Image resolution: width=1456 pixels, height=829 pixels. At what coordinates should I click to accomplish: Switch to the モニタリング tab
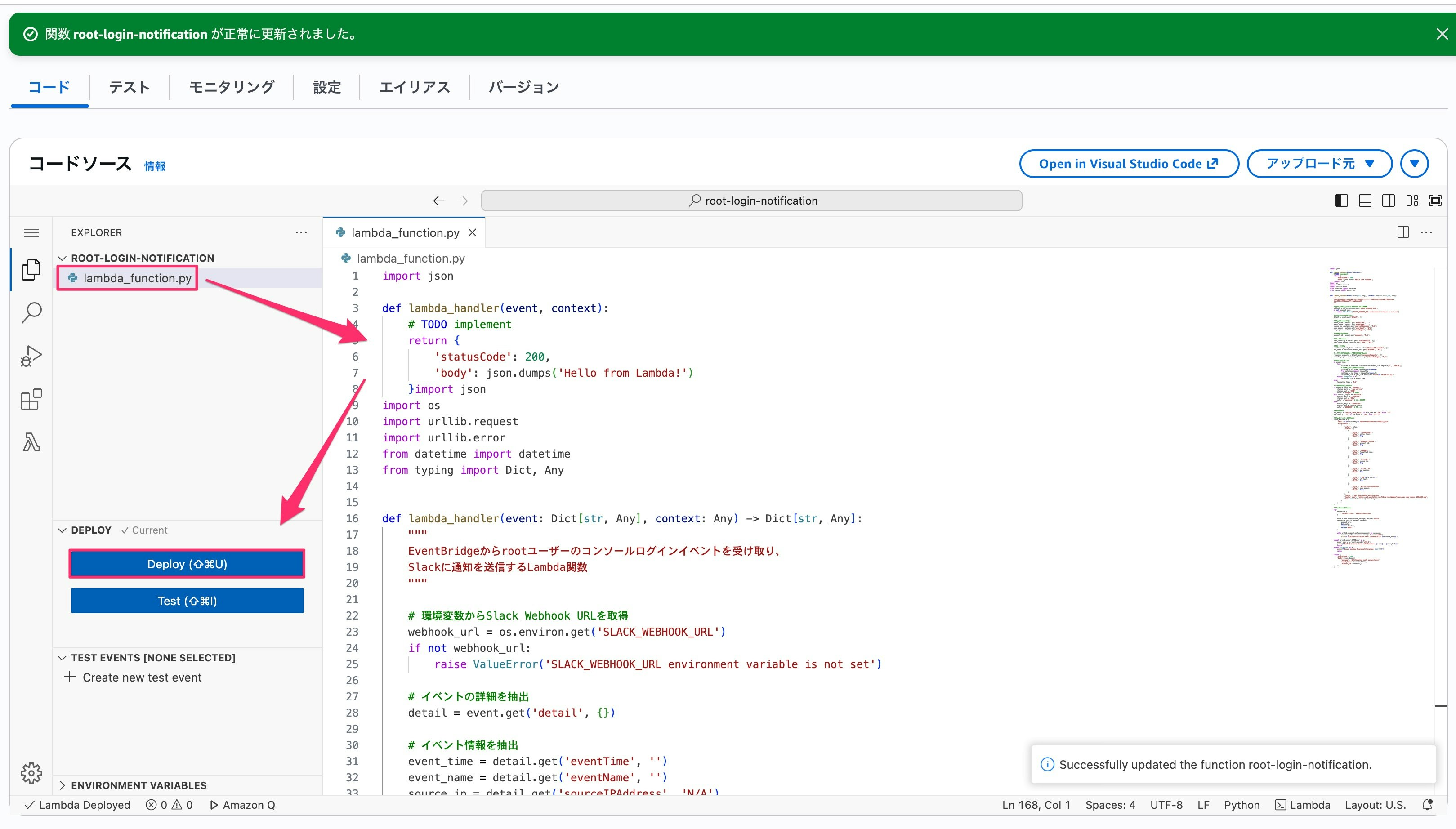232,87
